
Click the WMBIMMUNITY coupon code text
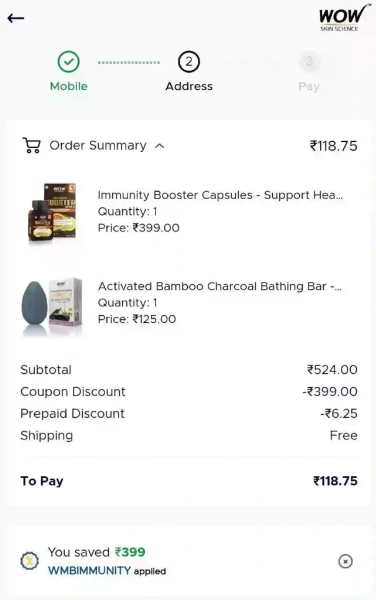[x=90, y=571]
